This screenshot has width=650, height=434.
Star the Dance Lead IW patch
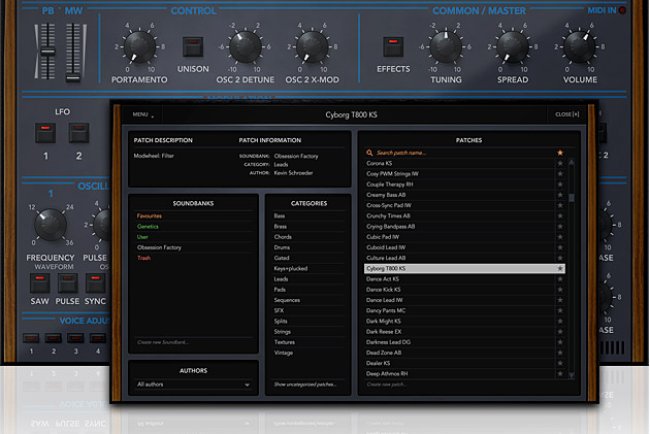[x=560, y=300]
